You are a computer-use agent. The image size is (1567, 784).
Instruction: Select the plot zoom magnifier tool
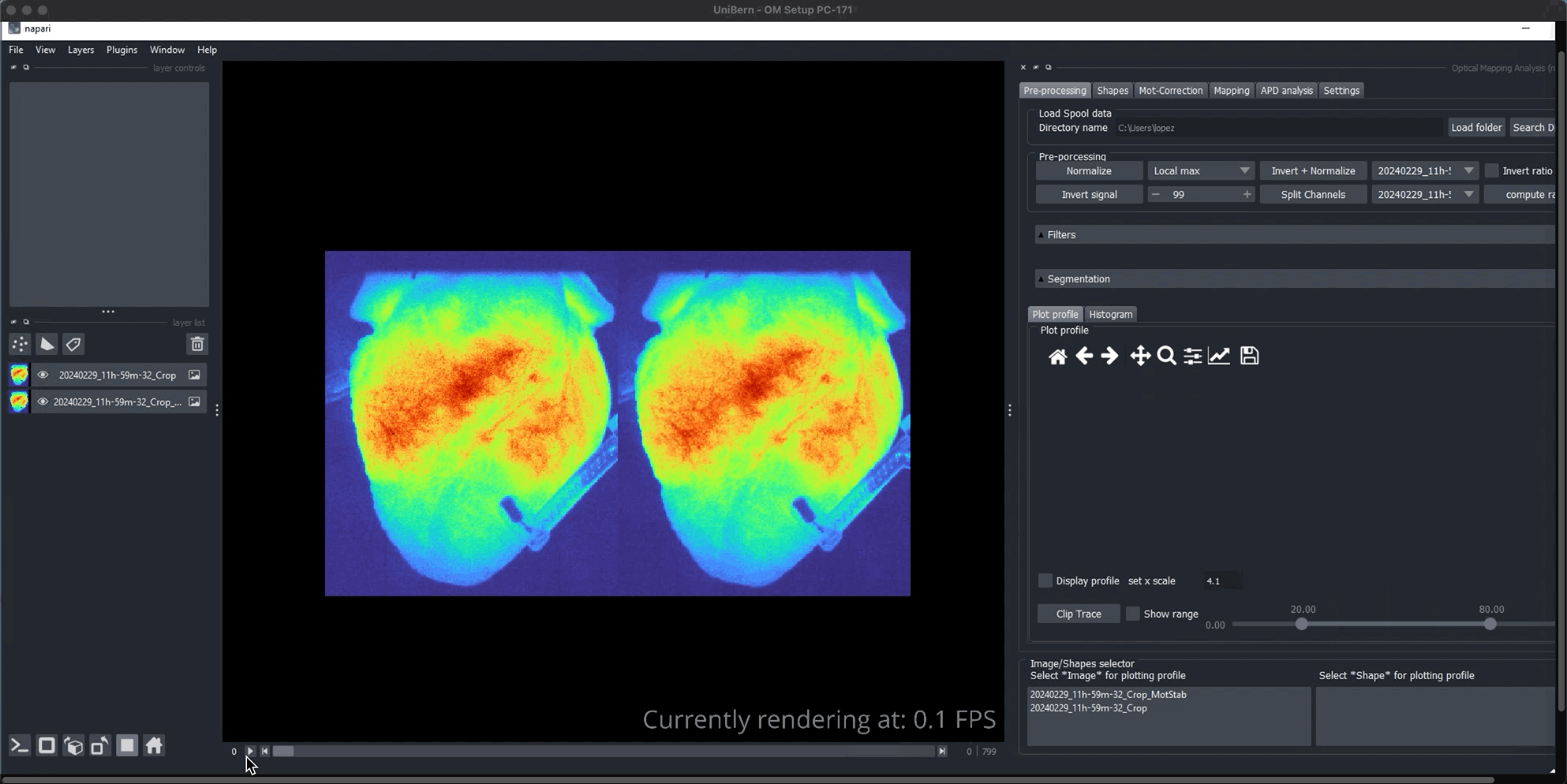point(1166,357)
